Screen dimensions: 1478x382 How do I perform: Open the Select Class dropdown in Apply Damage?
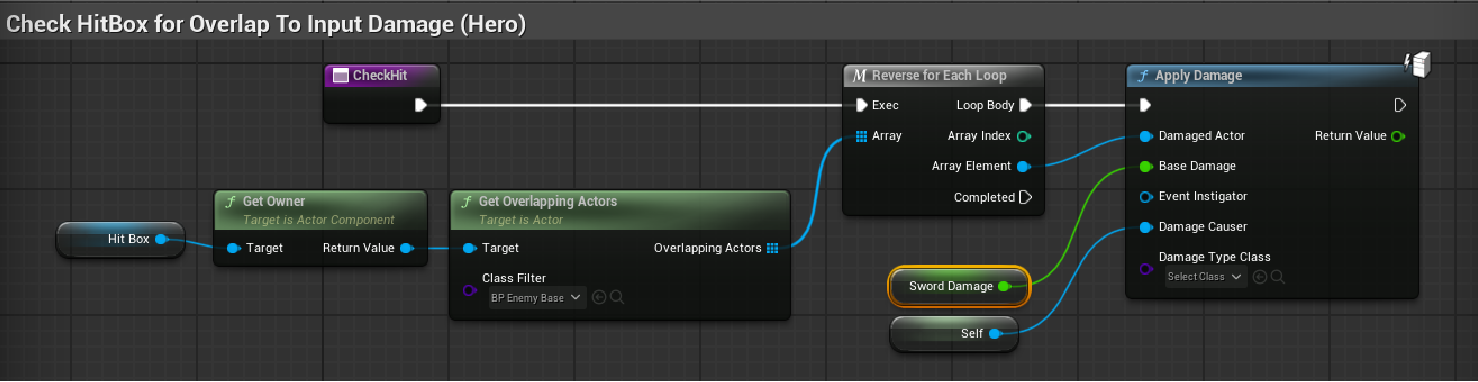(1206, 277)
